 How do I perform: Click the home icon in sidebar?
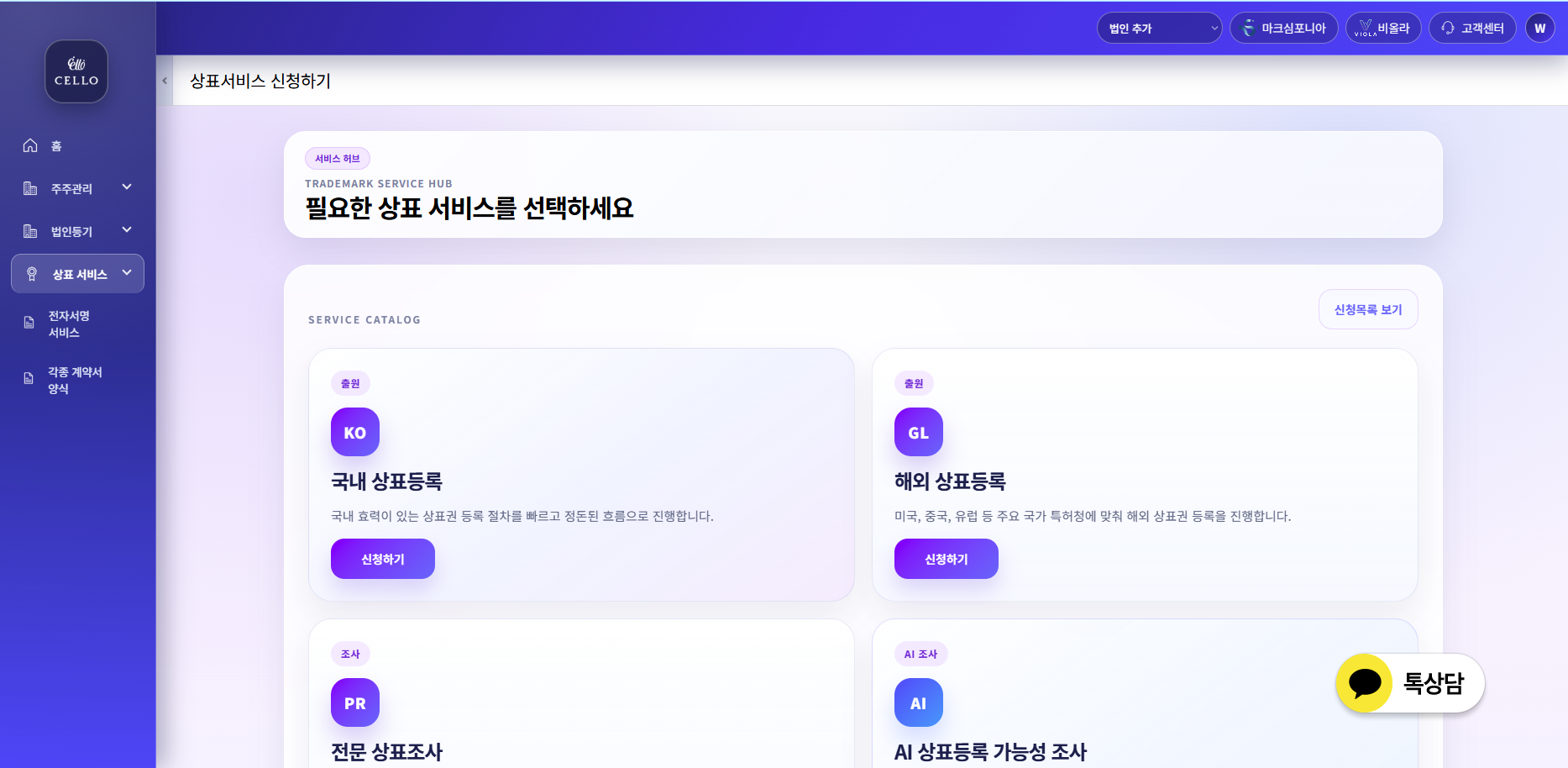(x=30, y=145)
